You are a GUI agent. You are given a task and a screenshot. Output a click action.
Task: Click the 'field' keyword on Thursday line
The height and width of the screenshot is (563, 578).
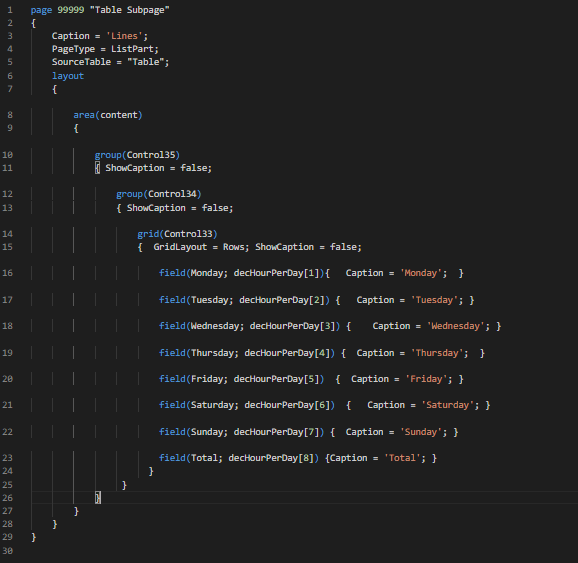coord(172,353)
